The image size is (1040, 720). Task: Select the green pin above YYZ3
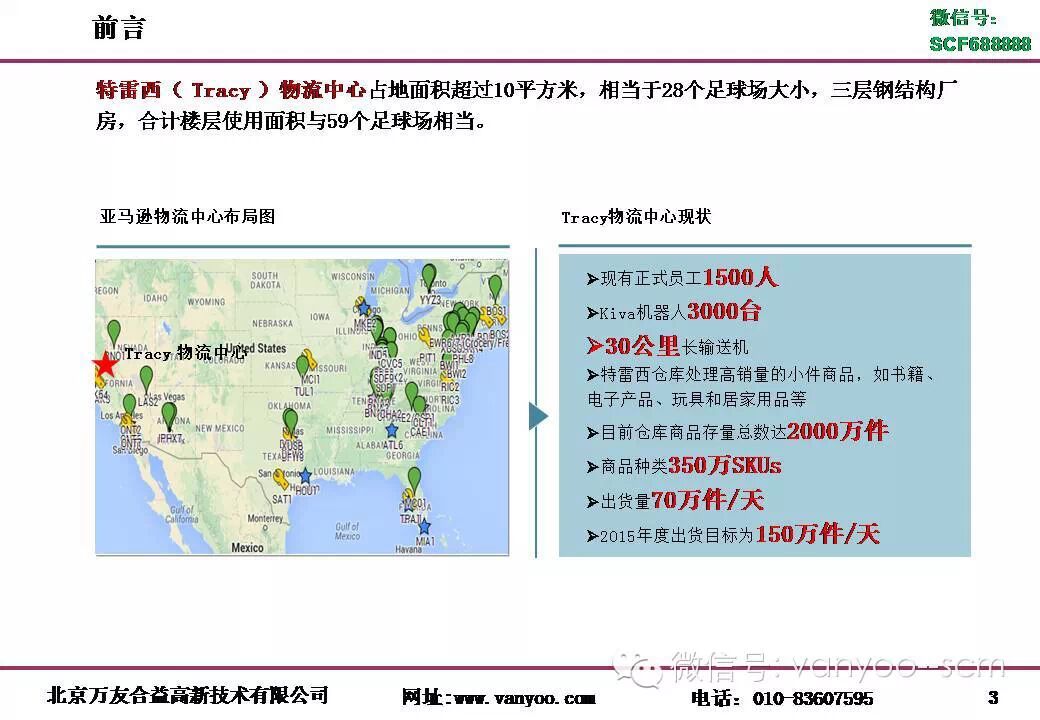[x=429, y=276]
